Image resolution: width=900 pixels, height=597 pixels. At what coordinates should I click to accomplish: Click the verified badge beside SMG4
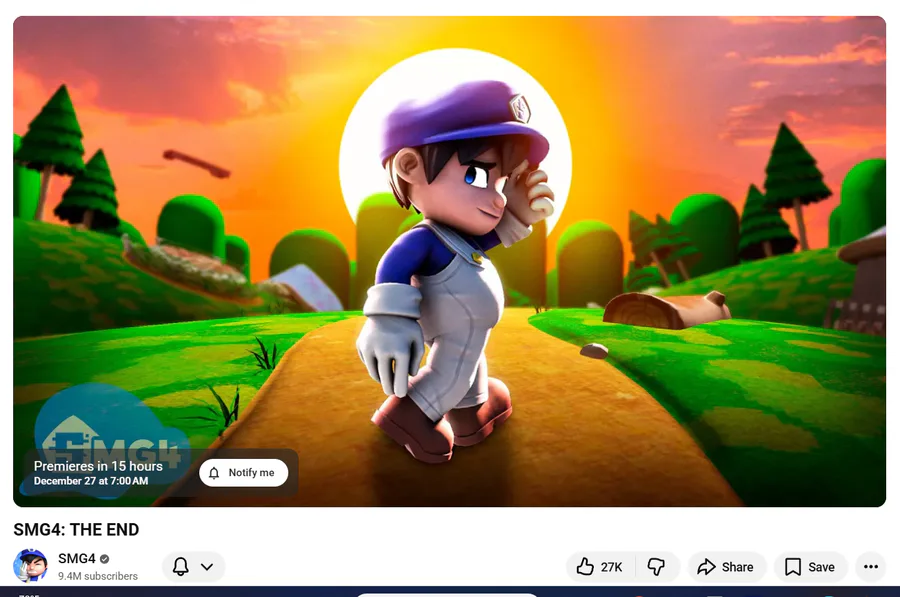click(104, 559)
